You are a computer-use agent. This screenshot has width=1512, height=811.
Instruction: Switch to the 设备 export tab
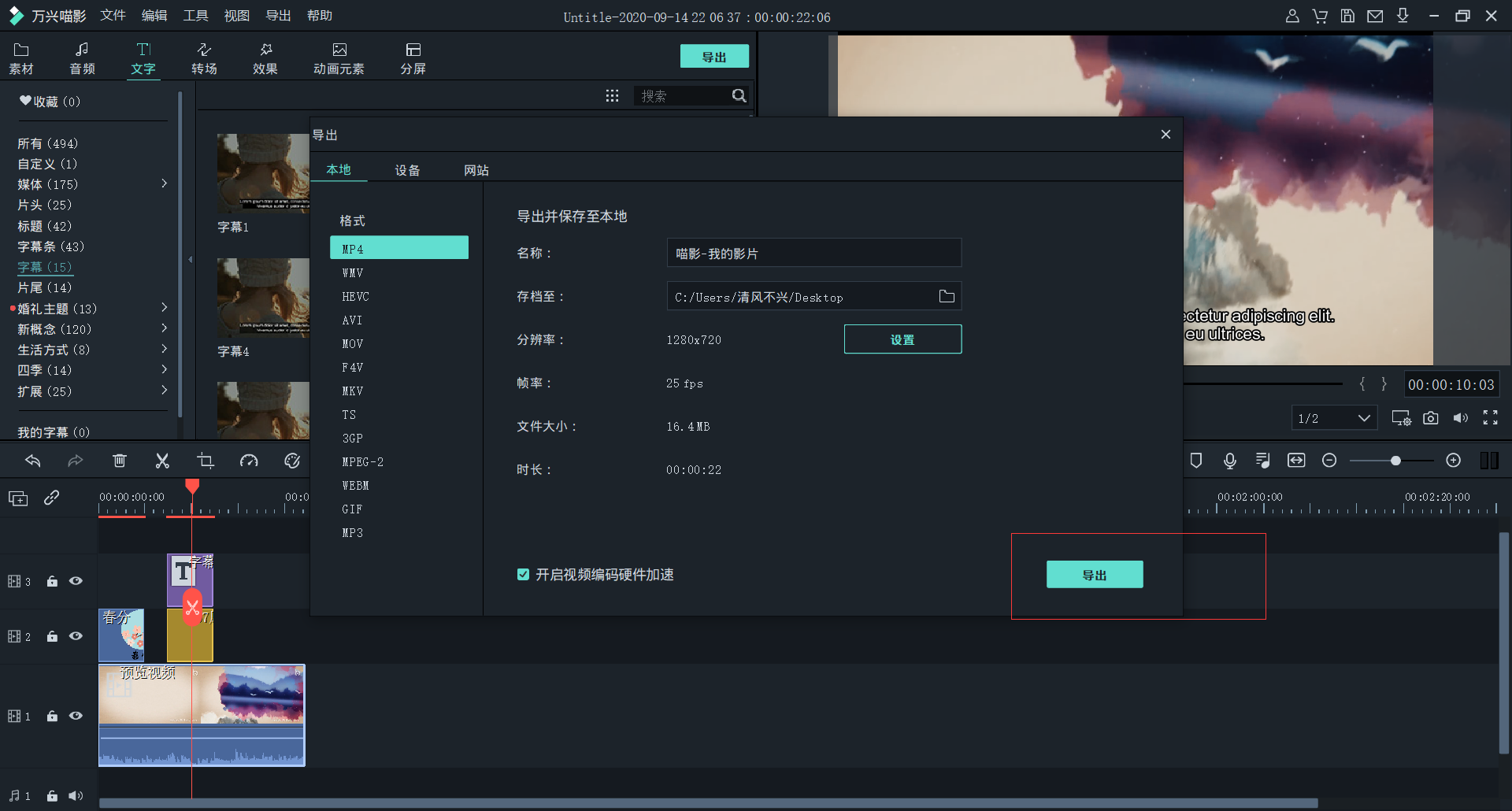click(407, 170)
